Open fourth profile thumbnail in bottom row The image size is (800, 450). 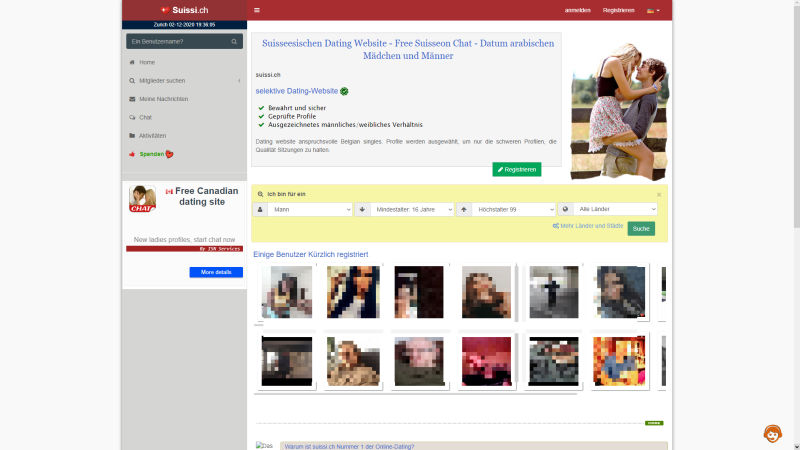point(486,361)
